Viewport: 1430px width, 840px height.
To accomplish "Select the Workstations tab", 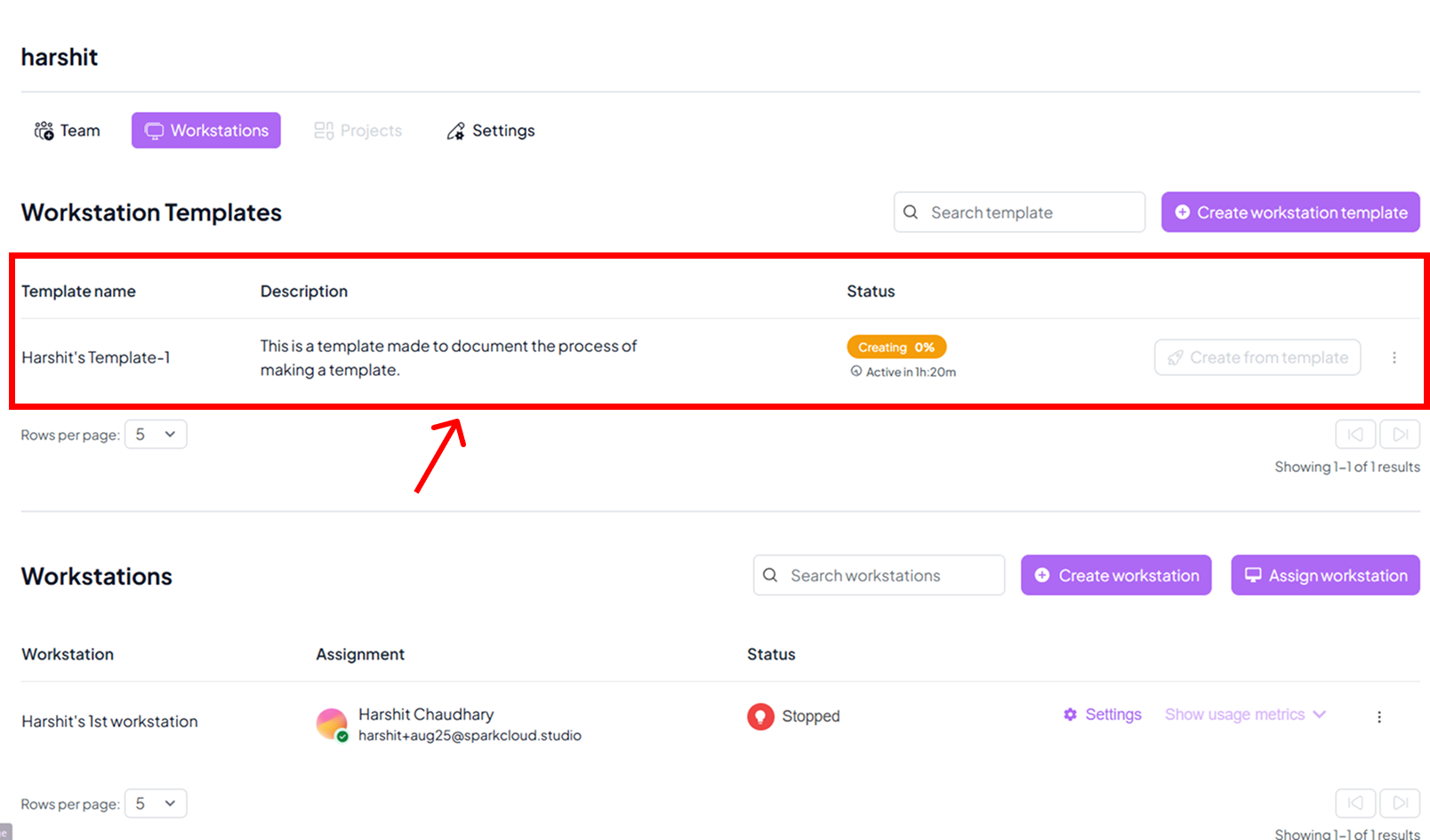I will tap(206, 131).
